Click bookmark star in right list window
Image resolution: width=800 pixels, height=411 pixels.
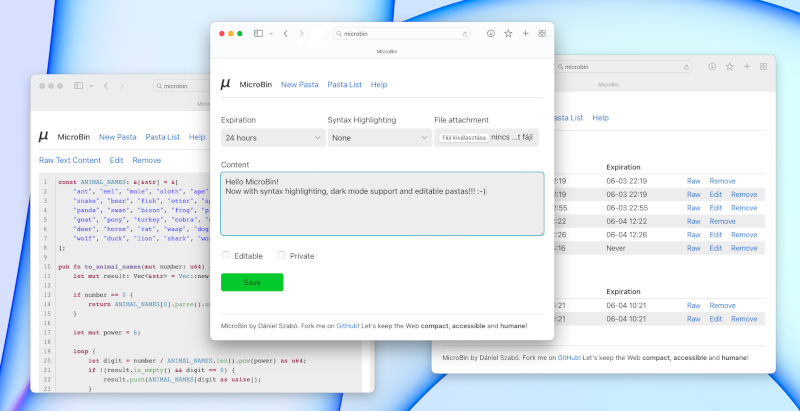pos(730,66)
